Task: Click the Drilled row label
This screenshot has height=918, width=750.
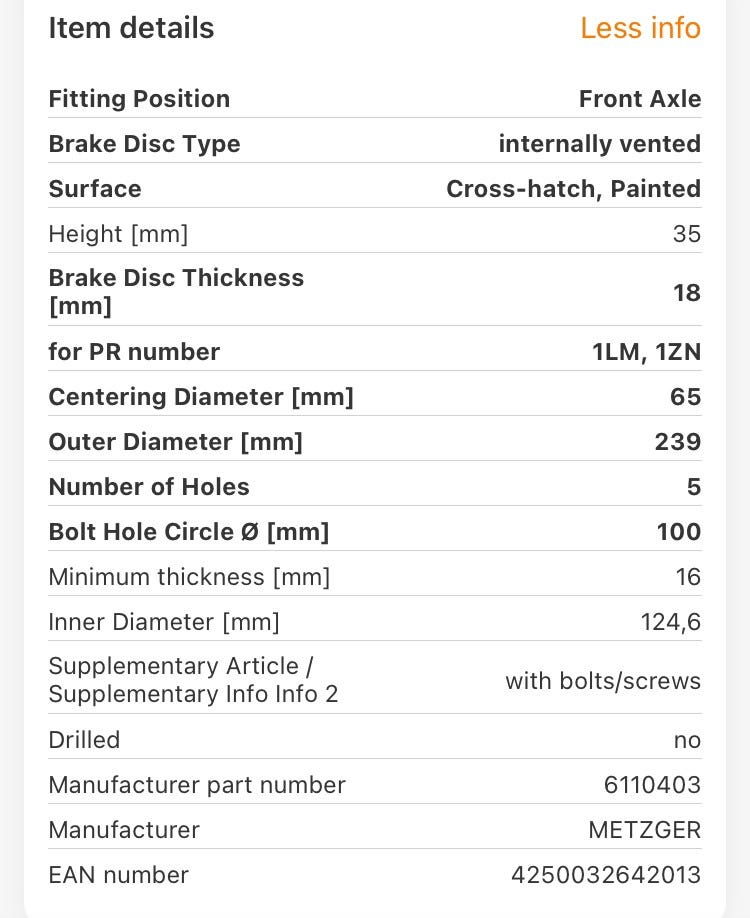Action: pos(84,740)
